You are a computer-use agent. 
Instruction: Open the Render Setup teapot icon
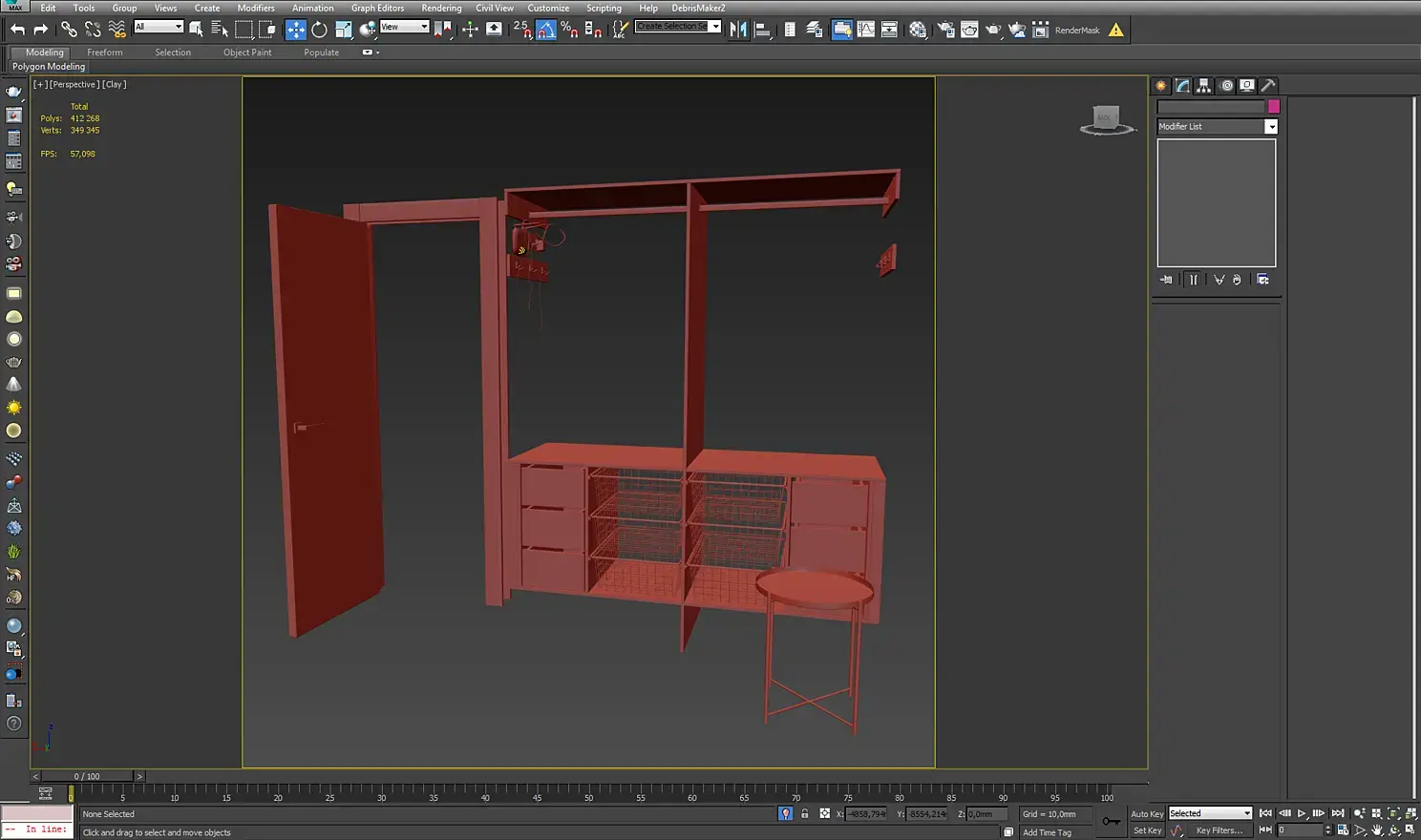(x=945, y=30)
